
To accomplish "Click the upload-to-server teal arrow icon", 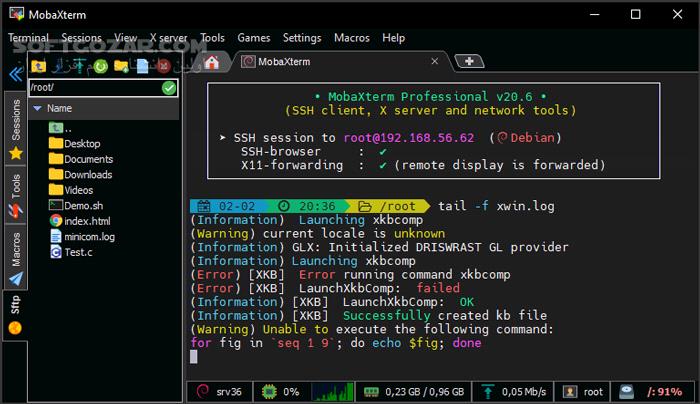I will pos(79,66).
